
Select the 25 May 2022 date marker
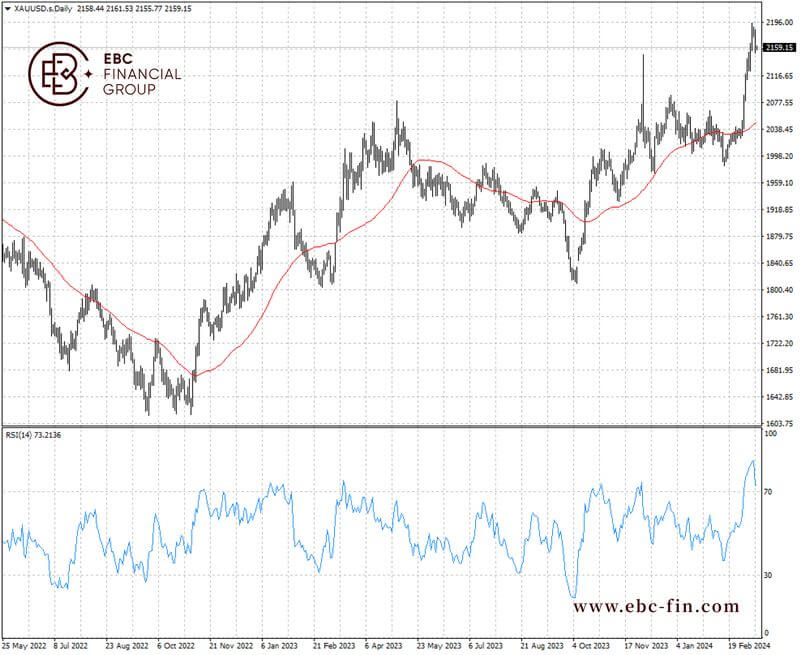pos(24,647)
